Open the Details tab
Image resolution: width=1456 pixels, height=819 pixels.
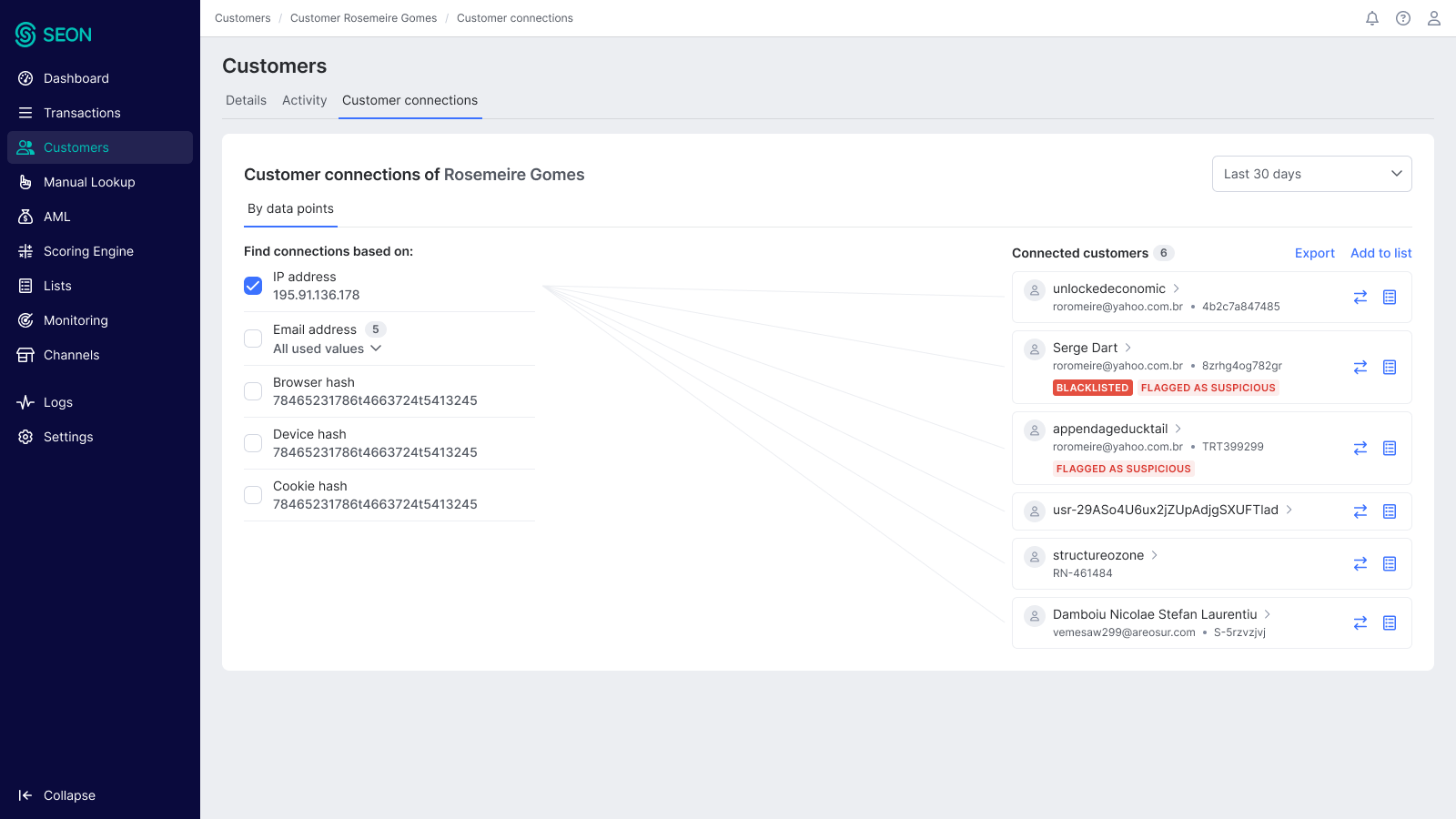[x=246, y=100]
